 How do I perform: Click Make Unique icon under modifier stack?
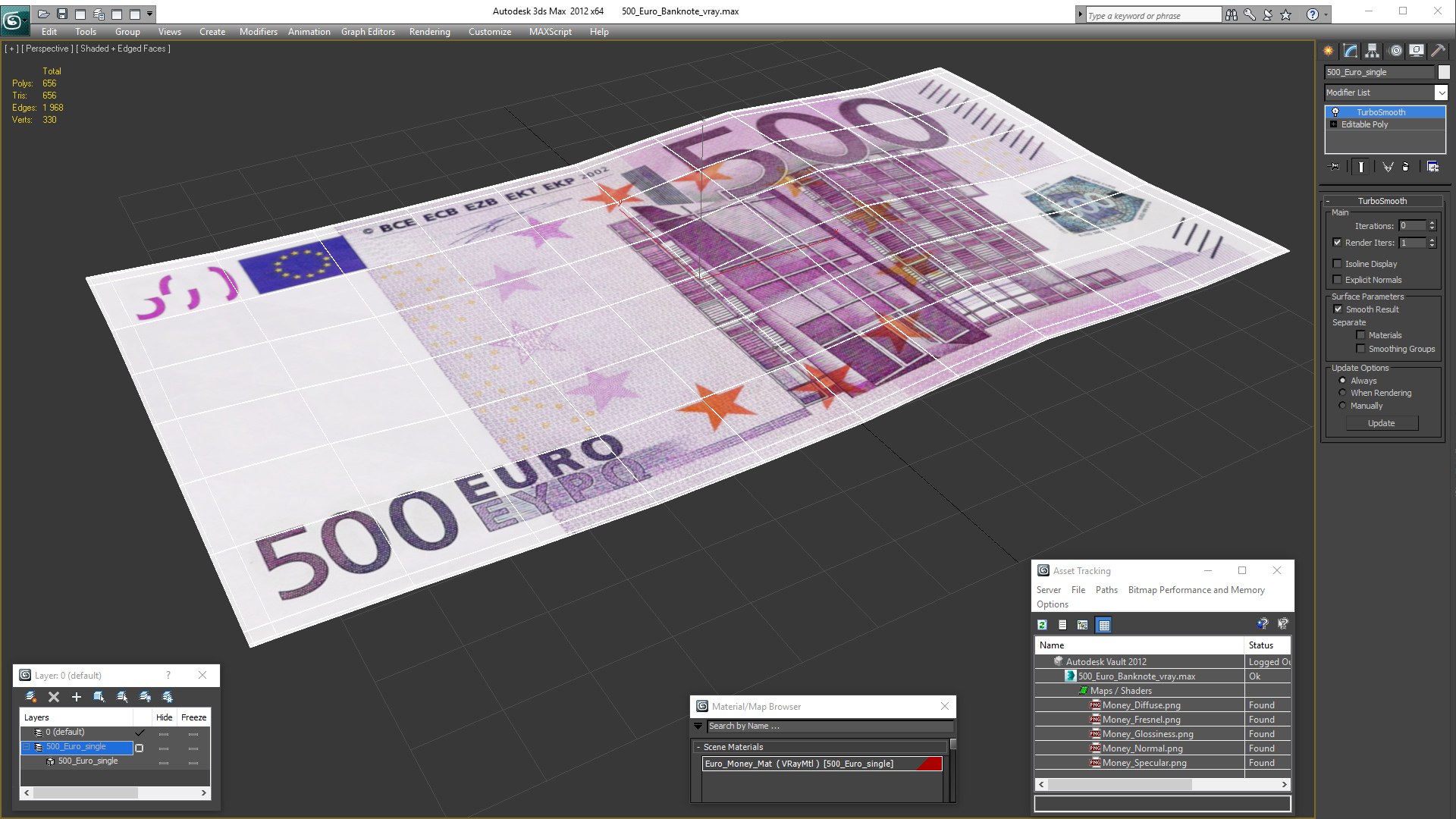pyautogui.click(x=1388, y=167)
